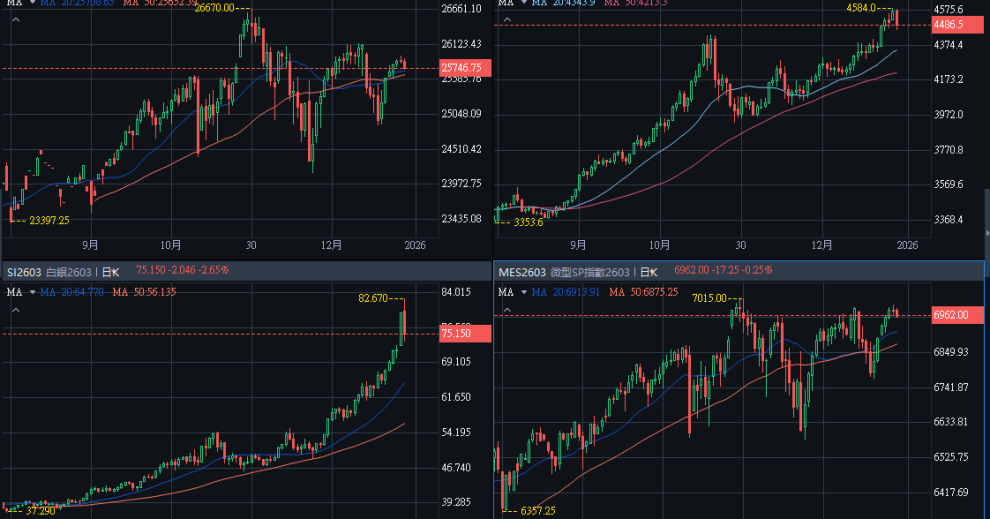Select the SI2603 白銀2603 chart title

(48, 271)
